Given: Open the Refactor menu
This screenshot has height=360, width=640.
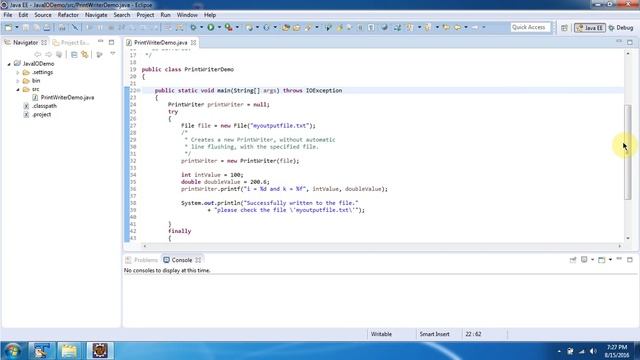Looking at the screenshot, I should point(68,15).
